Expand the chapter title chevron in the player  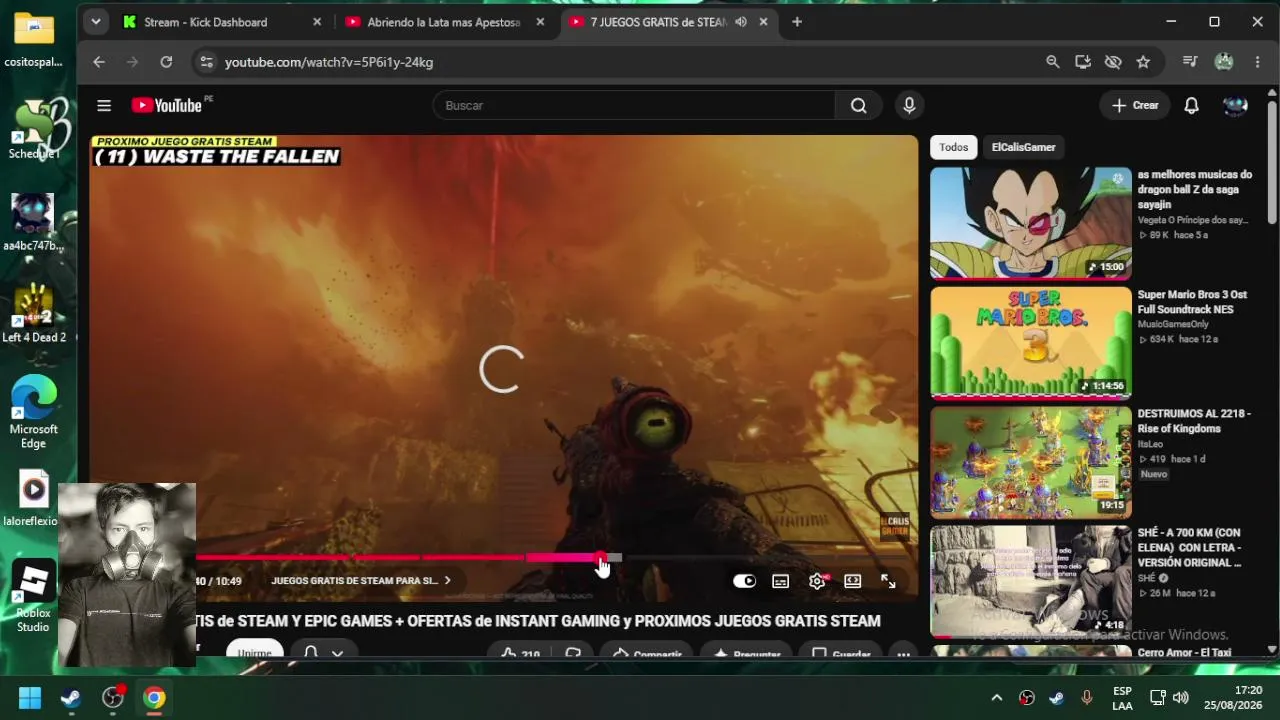[x=447, y=581]
